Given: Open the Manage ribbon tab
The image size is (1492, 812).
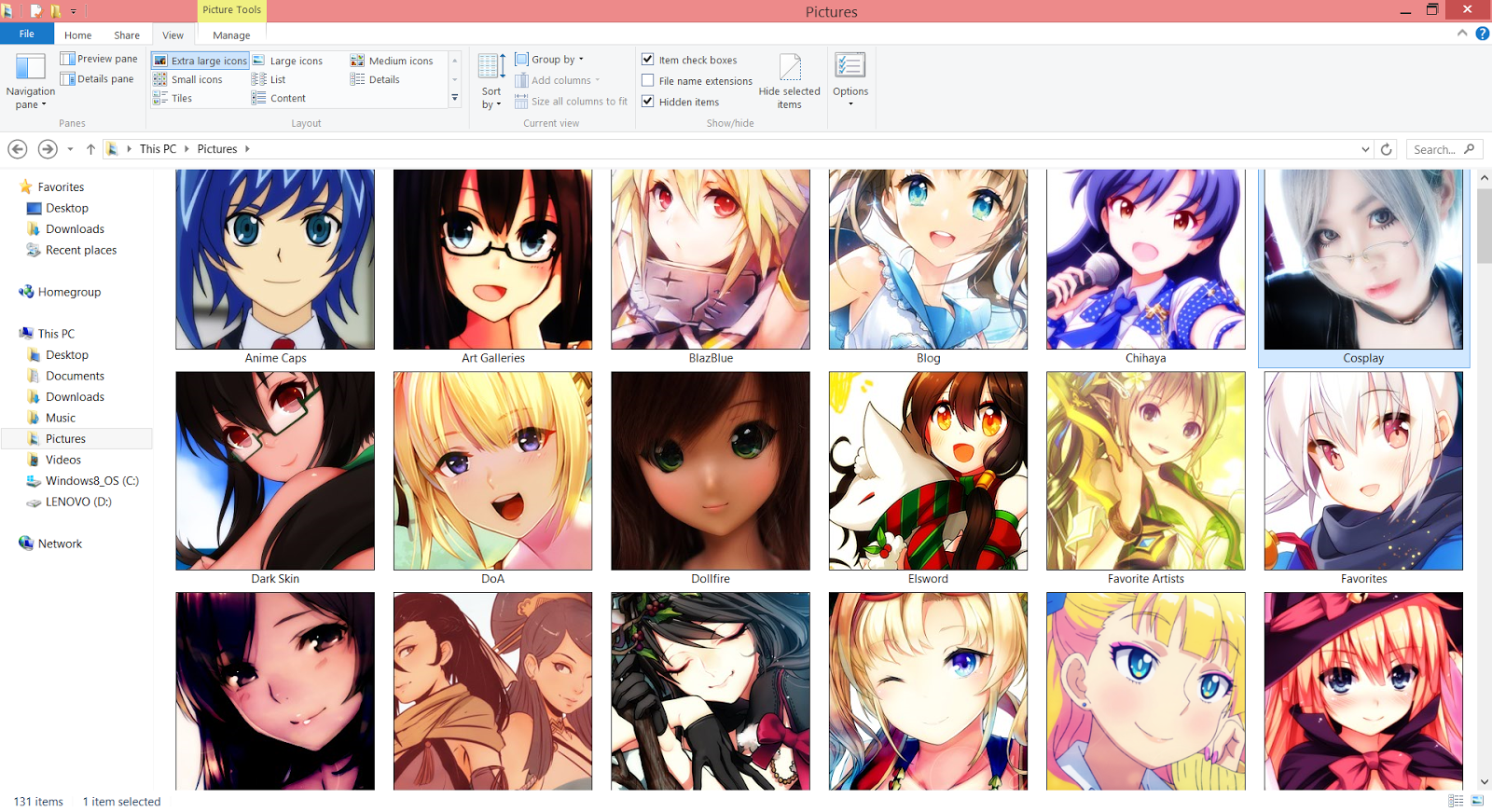Looking at the screenshot, I should pyautogui.click(x=231, y=35).
